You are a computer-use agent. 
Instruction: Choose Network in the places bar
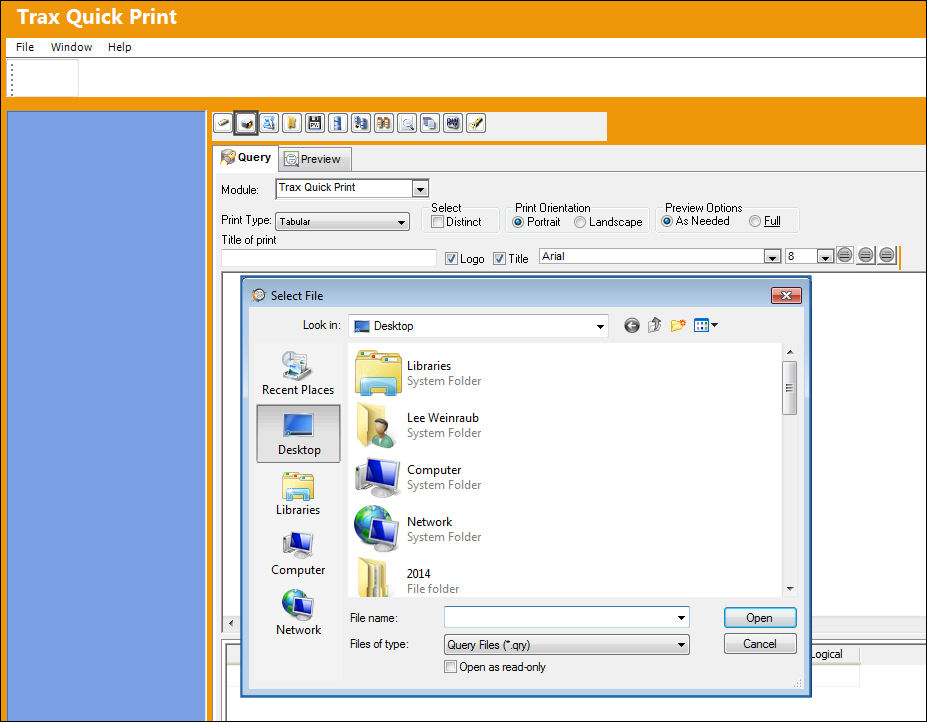pos(298,613)
